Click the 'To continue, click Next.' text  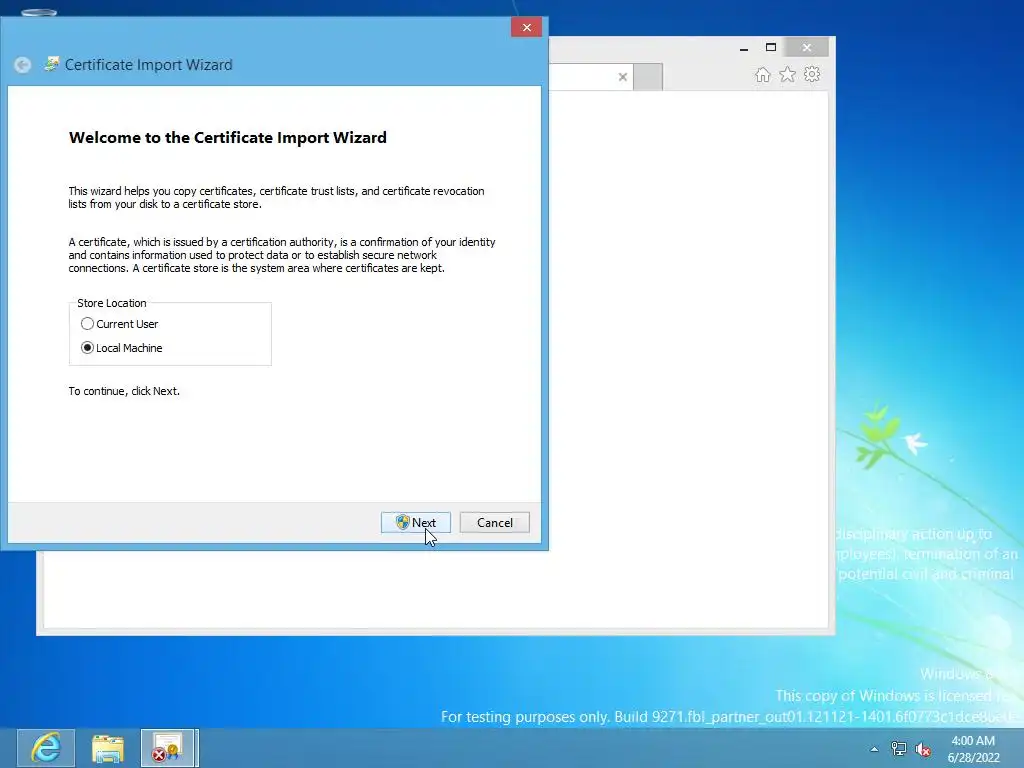coord(124,391)
